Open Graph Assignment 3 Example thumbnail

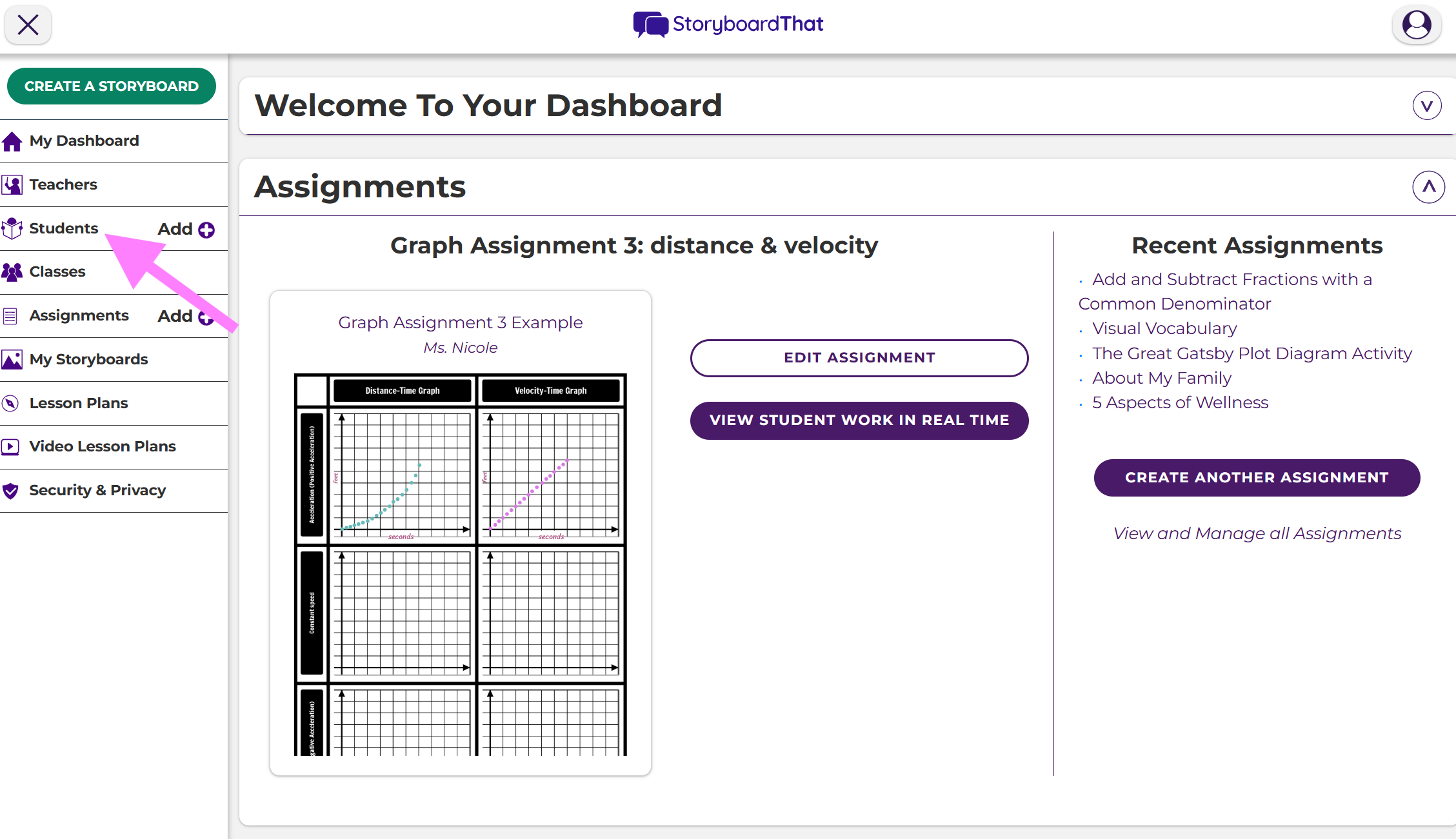(460, 564)
